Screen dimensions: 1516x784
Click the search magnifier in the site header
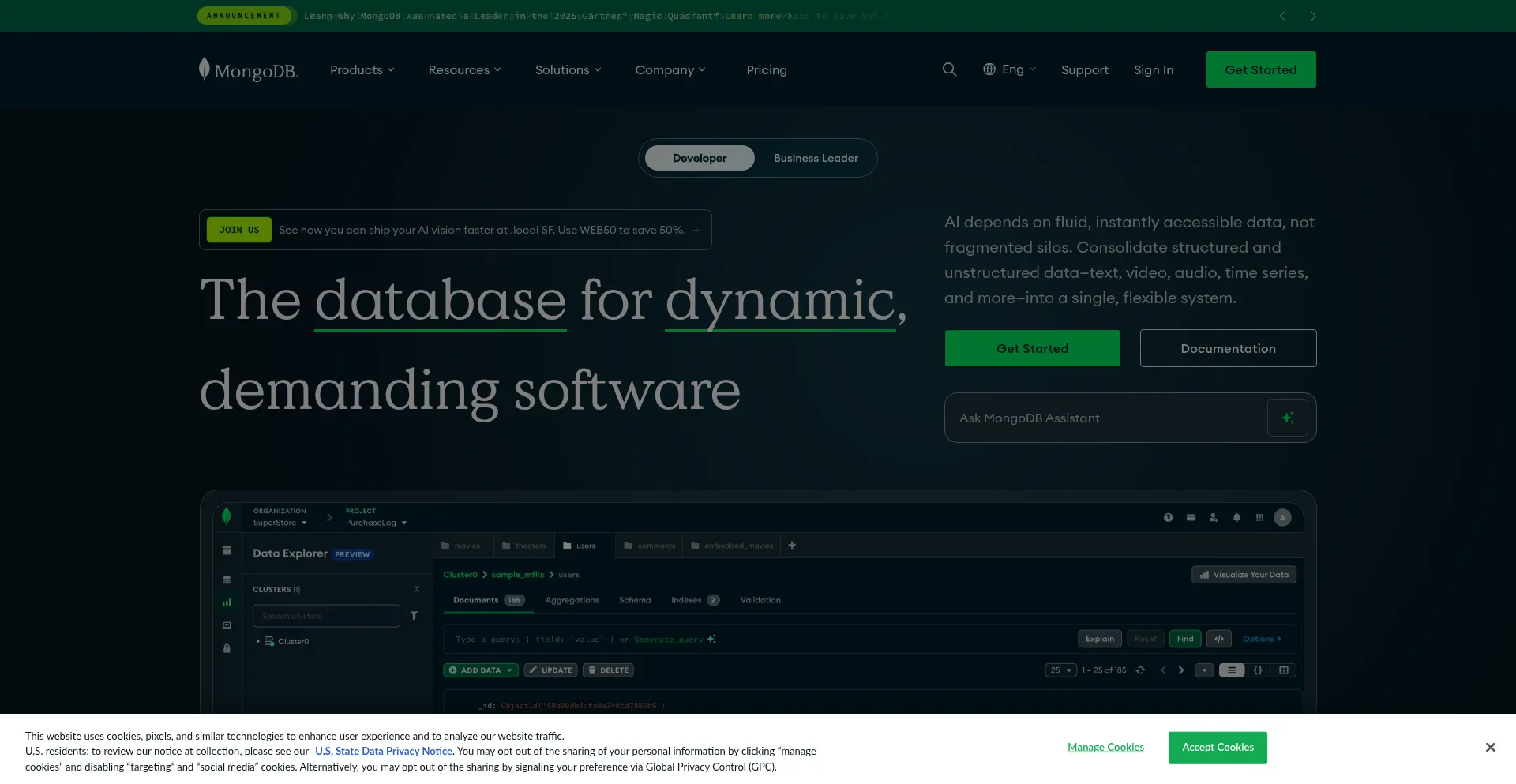point(949,69)
